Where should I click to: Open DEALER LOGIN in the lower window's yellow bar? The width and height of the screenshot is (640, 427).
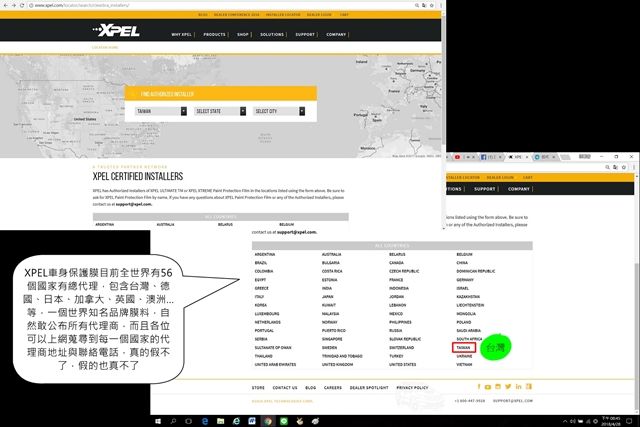click(500, 178)
